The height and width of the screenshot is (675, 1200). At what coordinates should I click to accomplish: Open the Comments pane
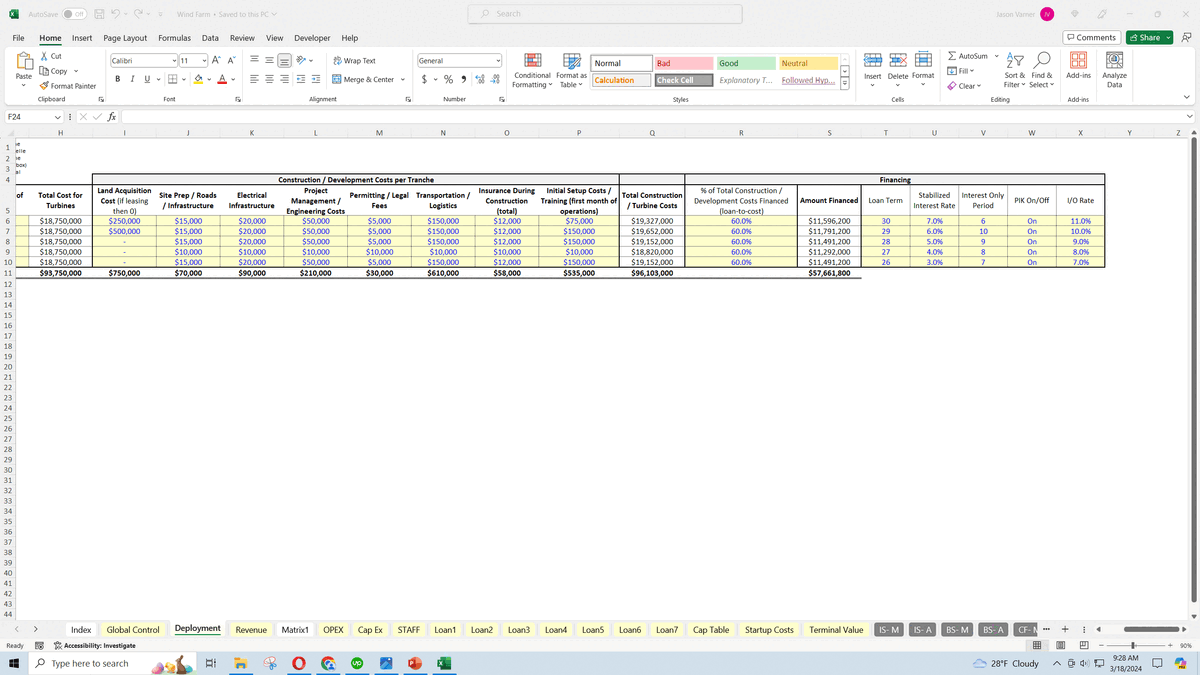[x=1091, y=37]
